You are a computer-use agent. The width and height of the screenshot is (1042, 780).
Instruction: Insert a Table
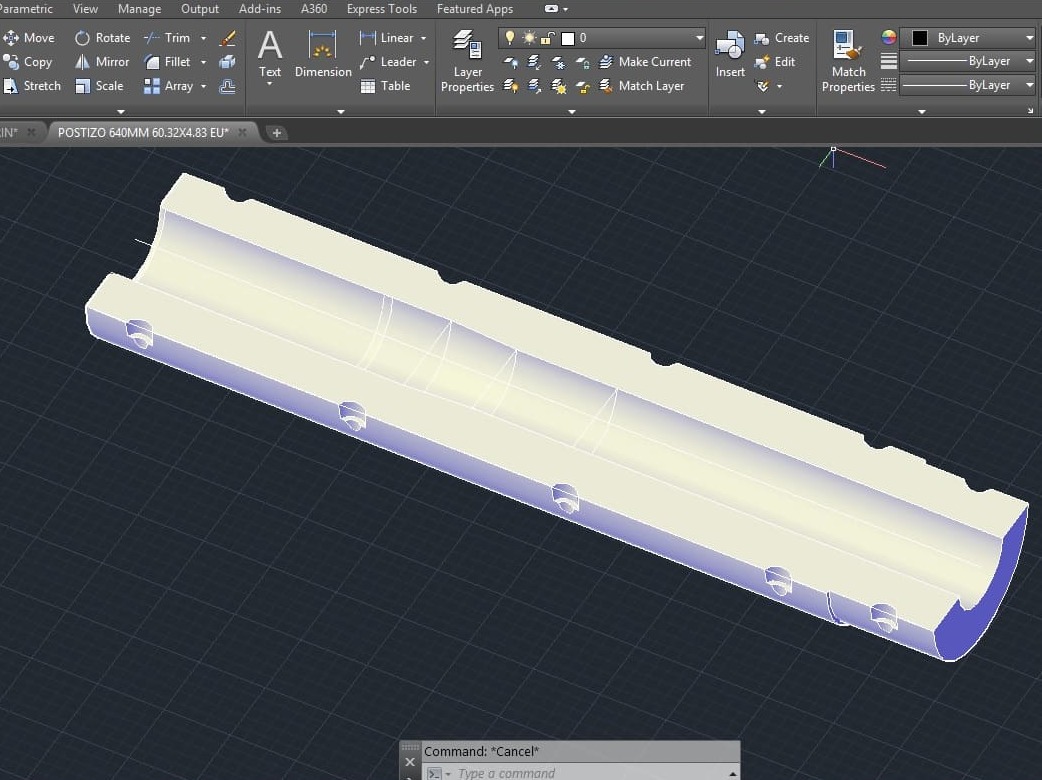(x=385, y=86)
